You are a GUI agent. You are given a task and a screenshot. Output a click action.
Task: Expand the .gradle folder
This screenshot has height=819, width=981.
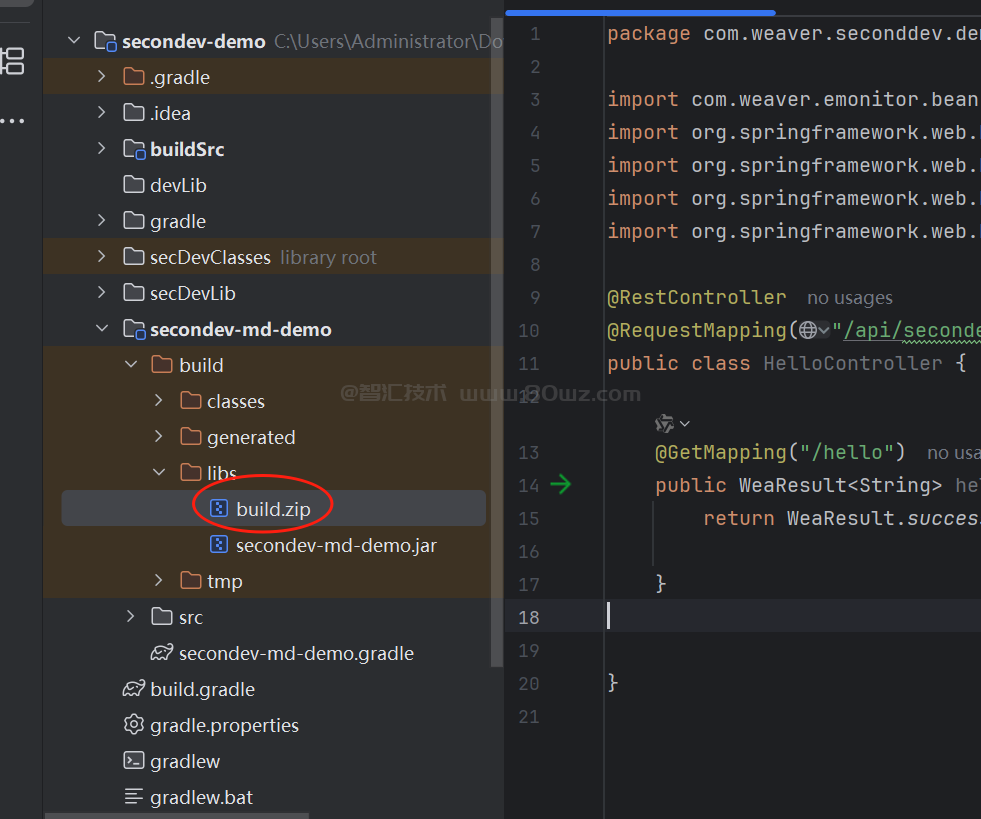101,77
